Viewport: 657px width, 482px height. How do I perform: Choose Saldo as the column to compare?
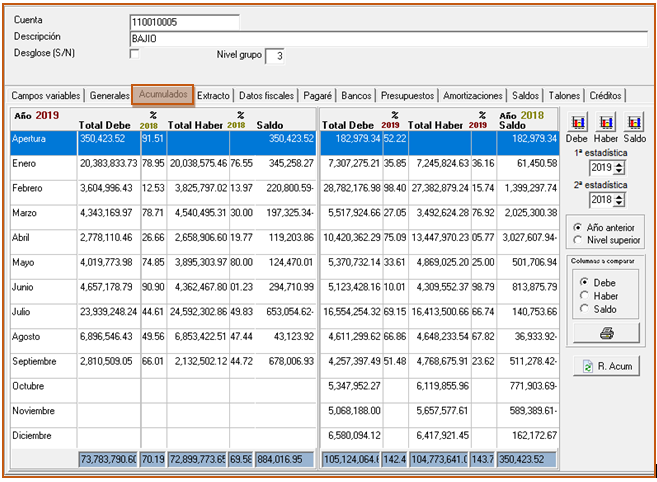pos(584,309)
